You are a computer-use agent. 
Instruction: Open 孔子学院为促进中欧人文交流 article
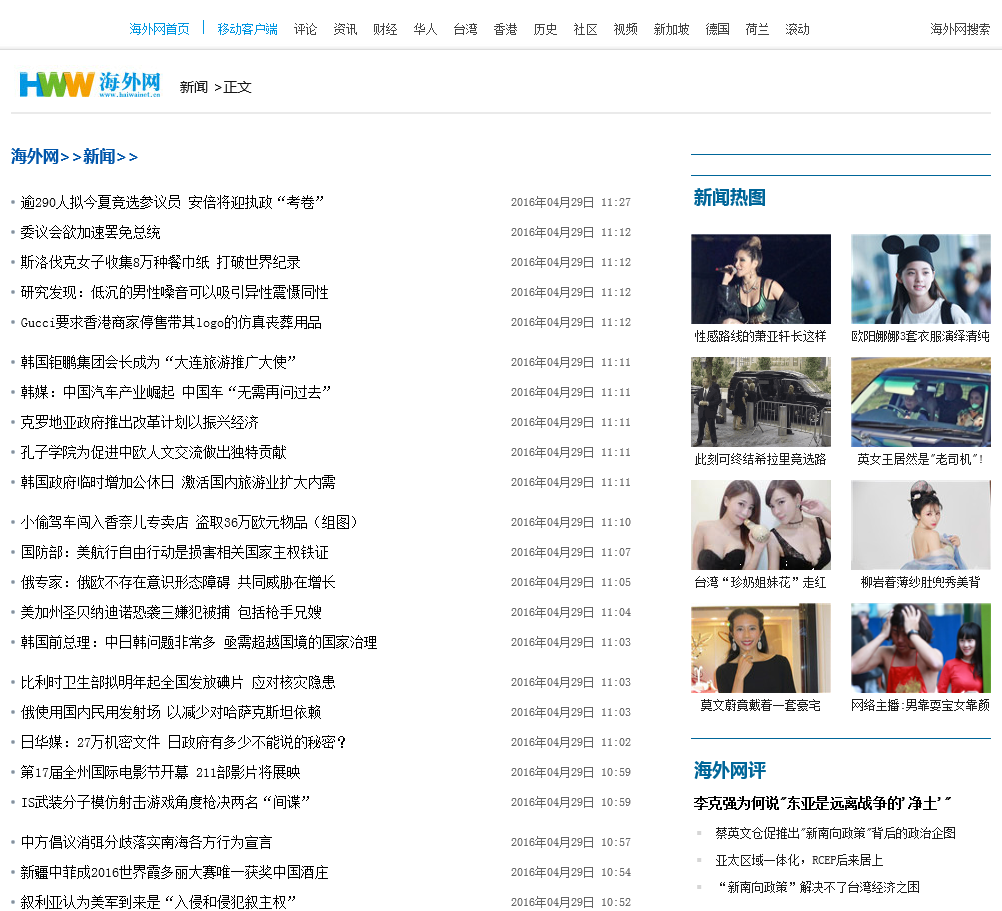pyautogui.click(x=153, y=452)
